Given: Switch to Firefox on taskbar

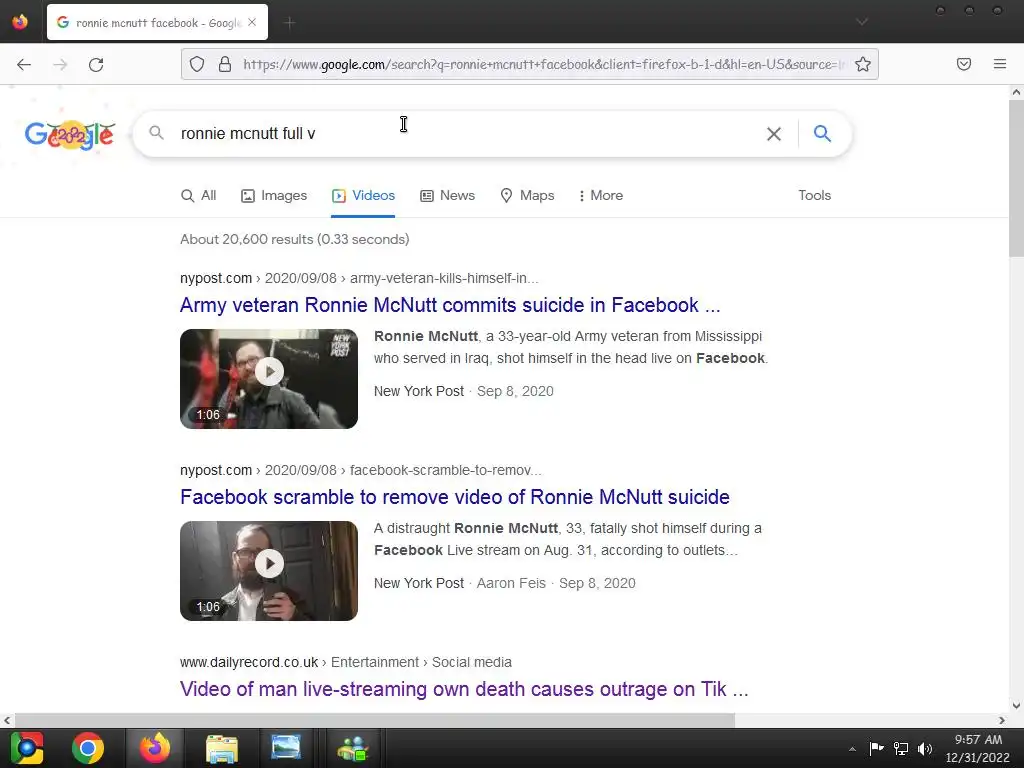Looking at the screenshot, I should (155, 748).
